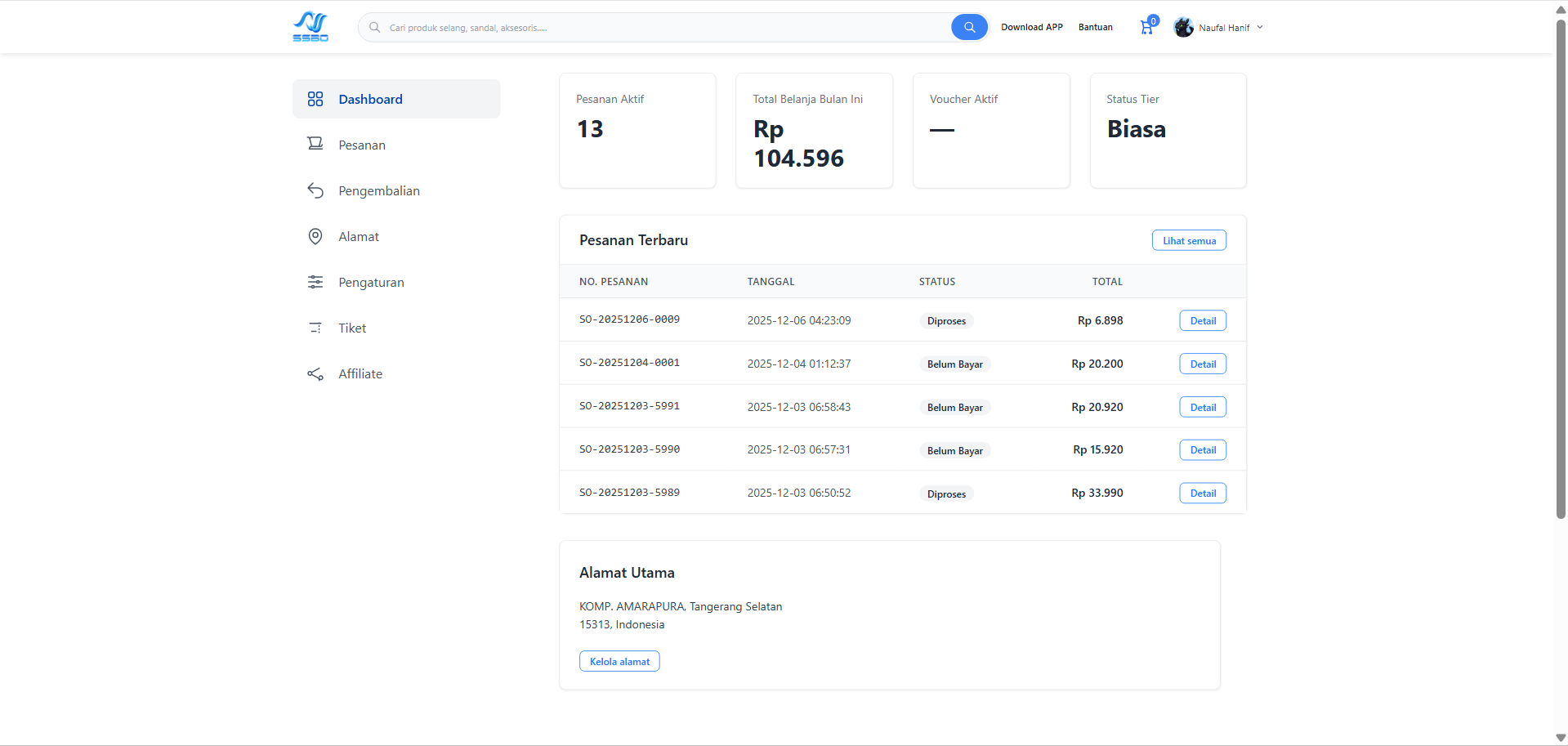Click the Lihat semua button

(x=1189, y=240)
